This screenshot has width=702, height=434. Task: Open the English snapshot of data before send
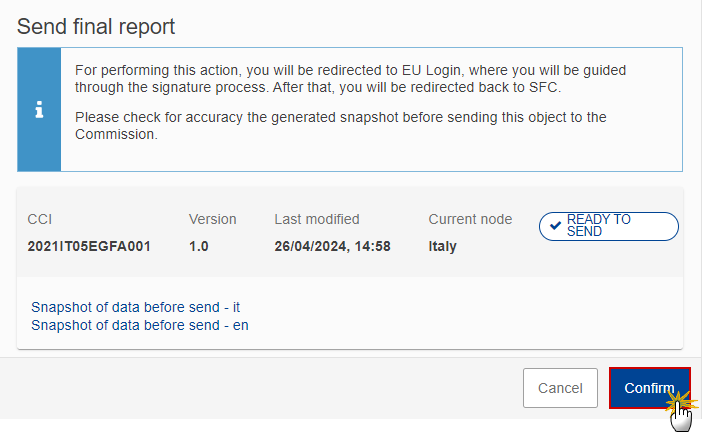pyautogui.click(x=140, y=325)
